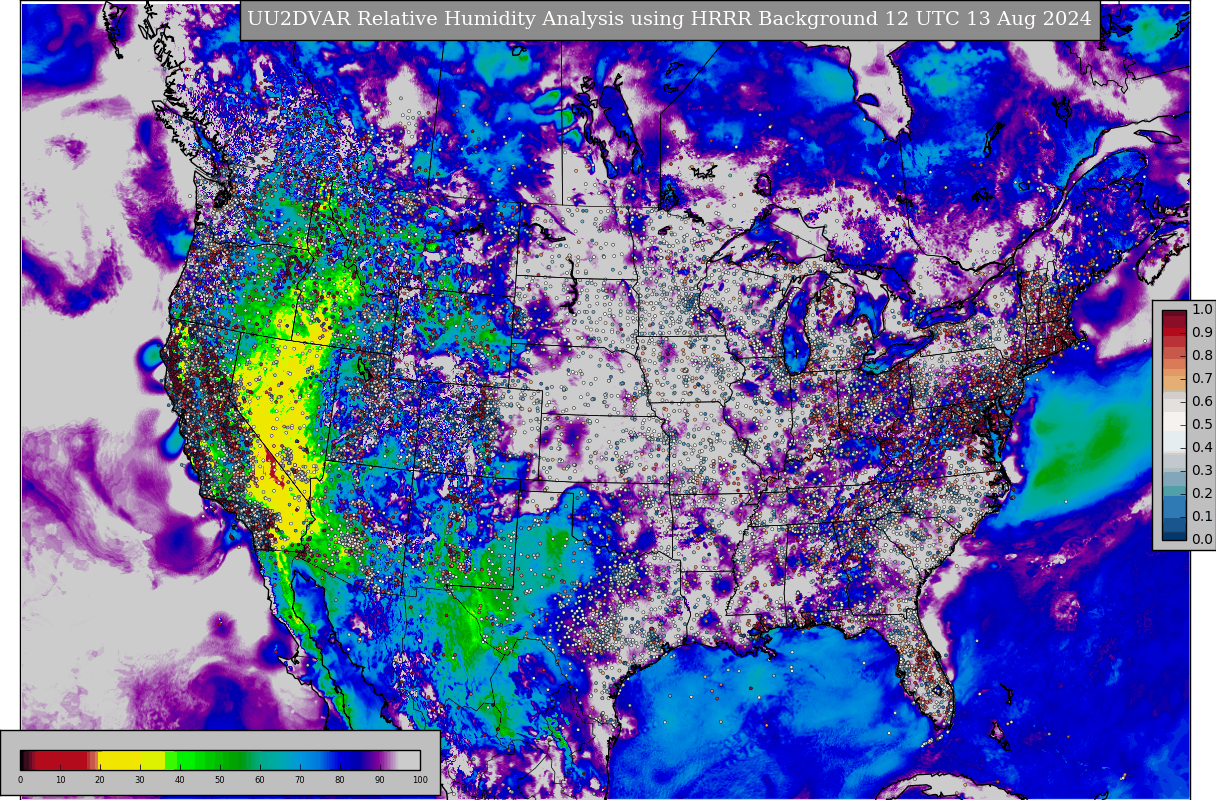Click the 0.6 label on the vertical colorbar
Image resolution: width=1216 pixels, height=800 pixels.
pos(1202,402)
